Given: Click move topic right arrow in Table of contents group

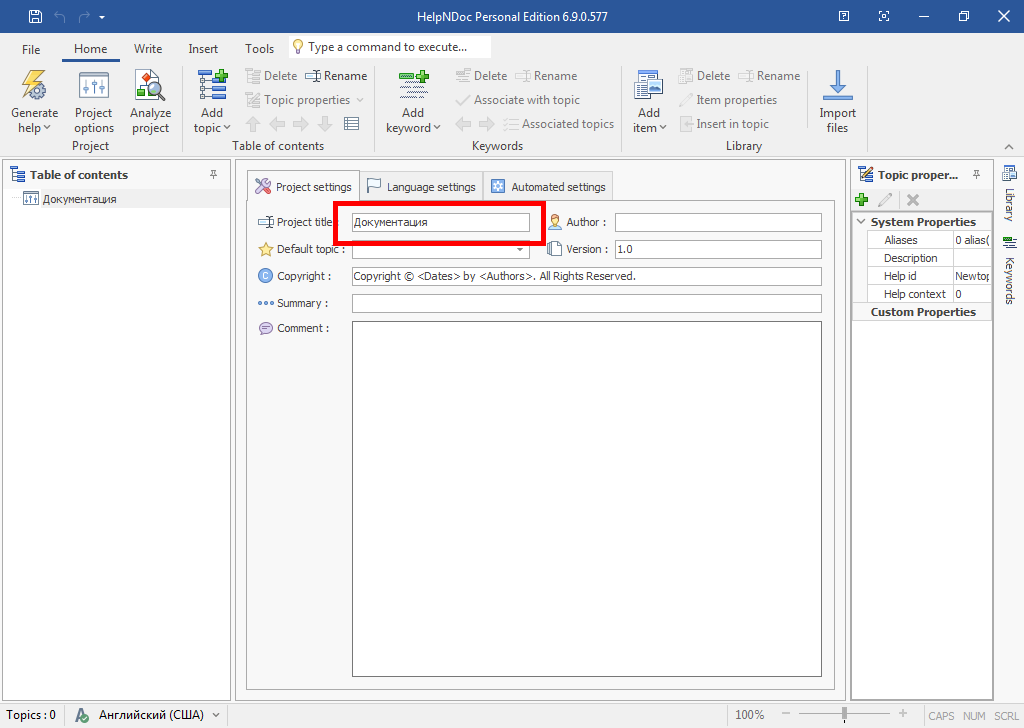Looking at the screenshot, I should (x=301, y=123).
